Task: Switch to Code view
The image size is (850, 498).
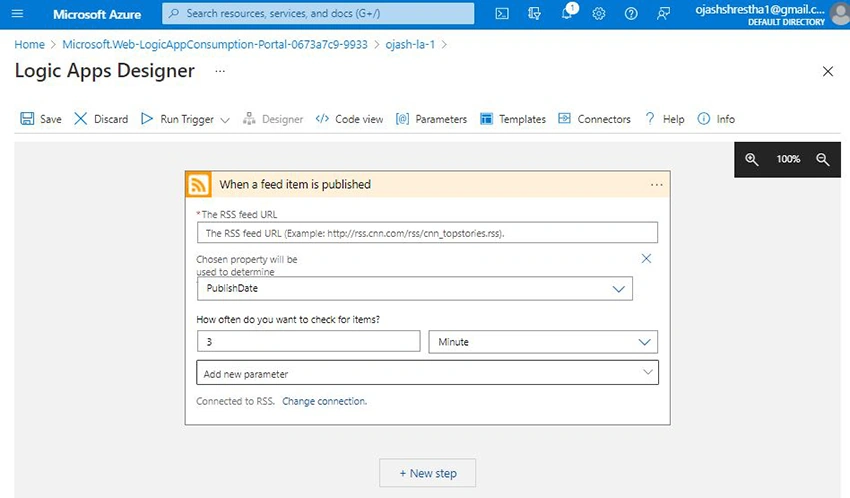Action: point(349,119)
